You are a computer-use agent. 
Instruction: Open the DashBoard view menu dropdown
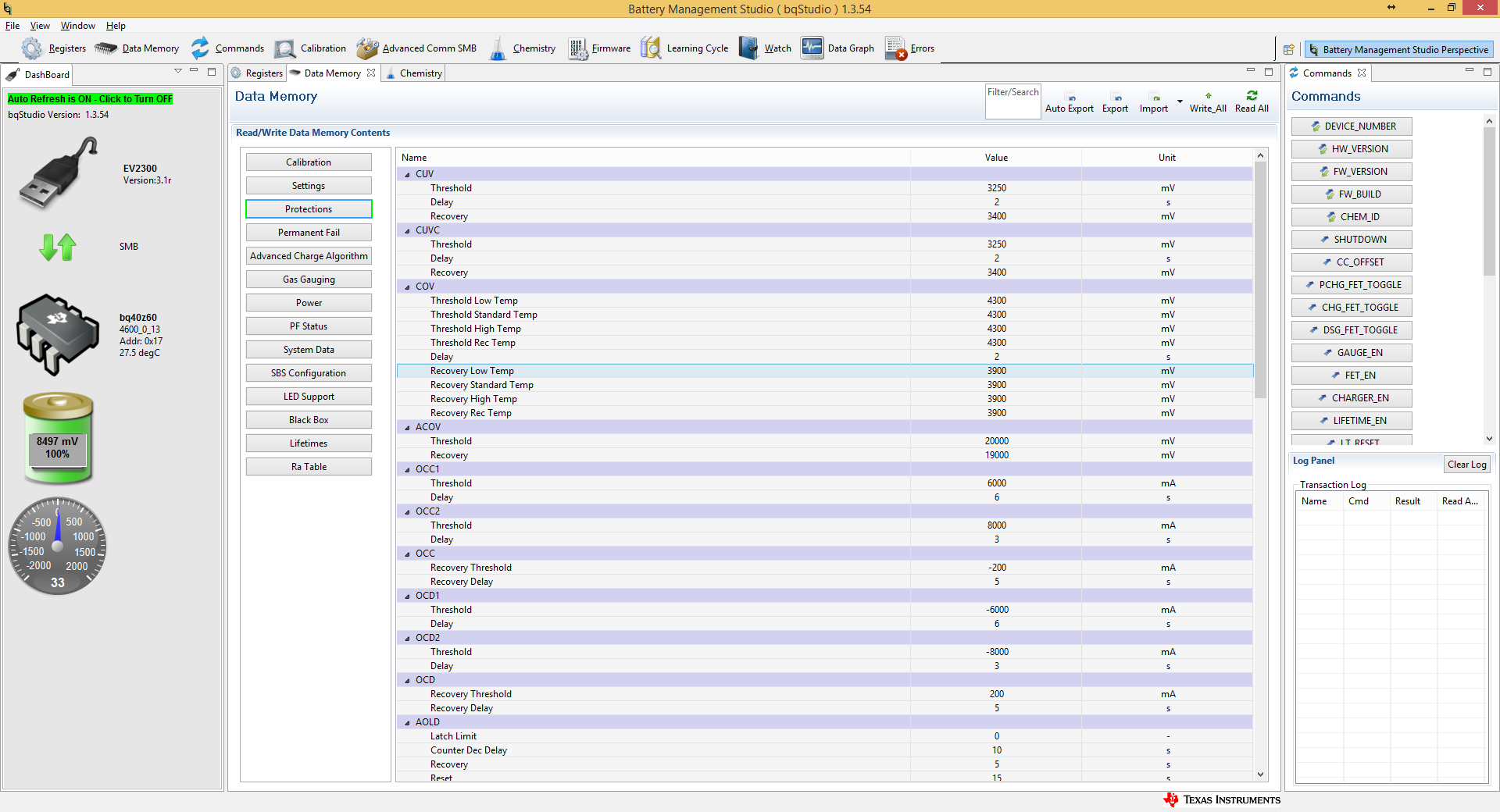[178, 71]
